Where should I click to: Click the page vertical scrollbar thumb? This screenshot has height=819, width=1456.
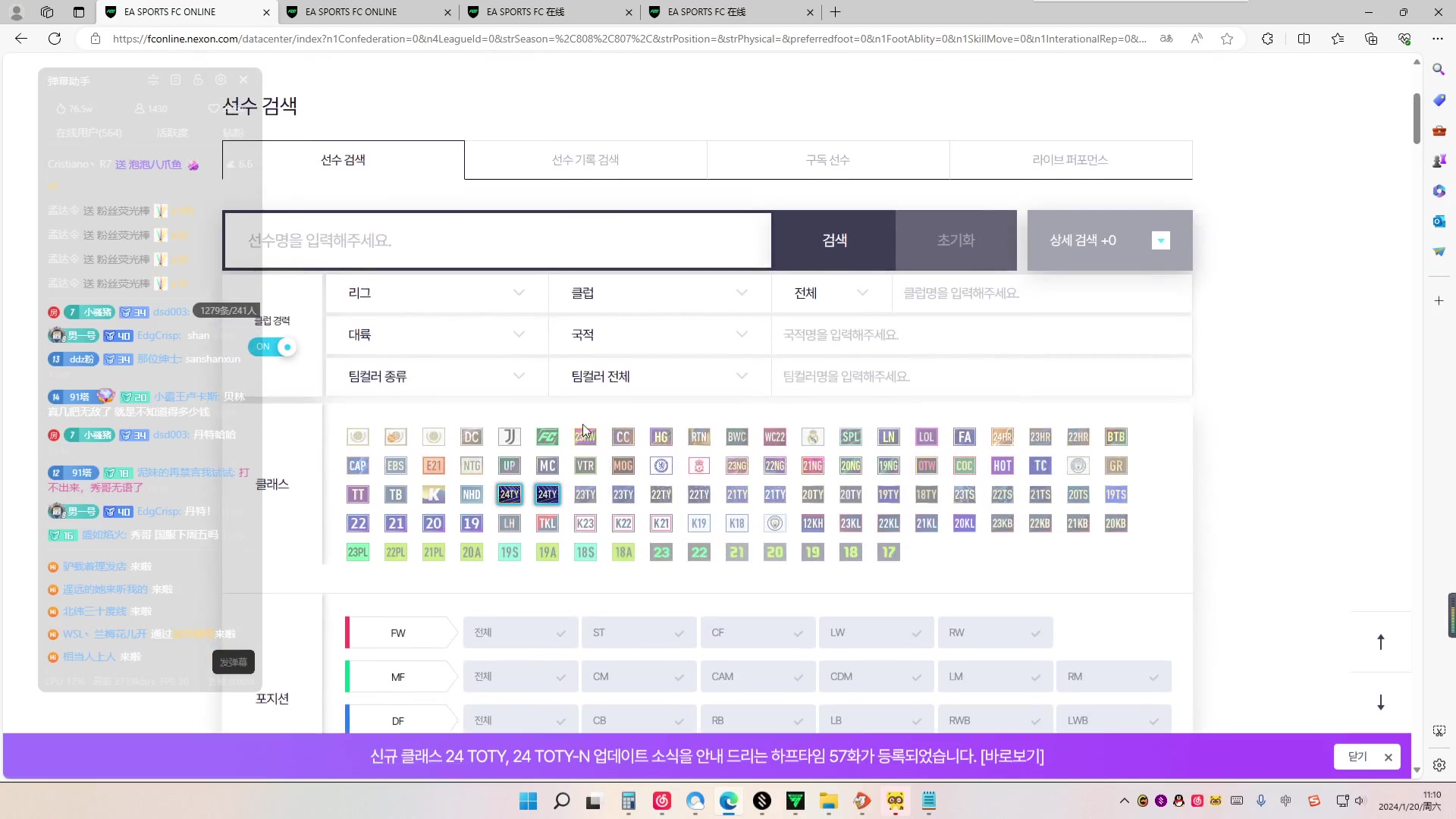tap(1417, 118)
